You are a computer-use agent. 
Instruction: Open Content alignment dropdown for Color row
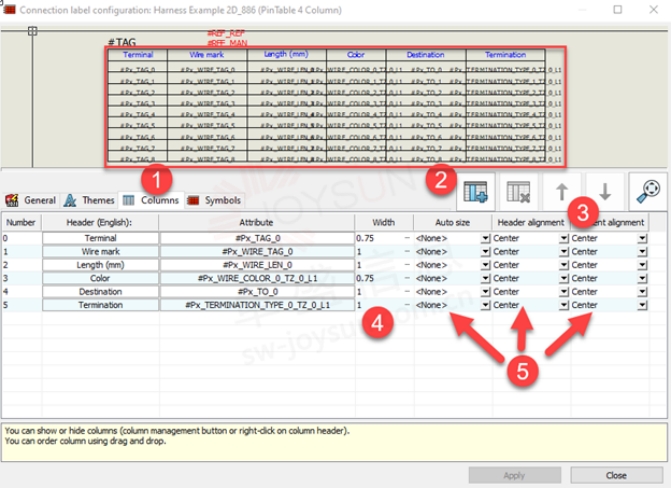pos(642,278)
